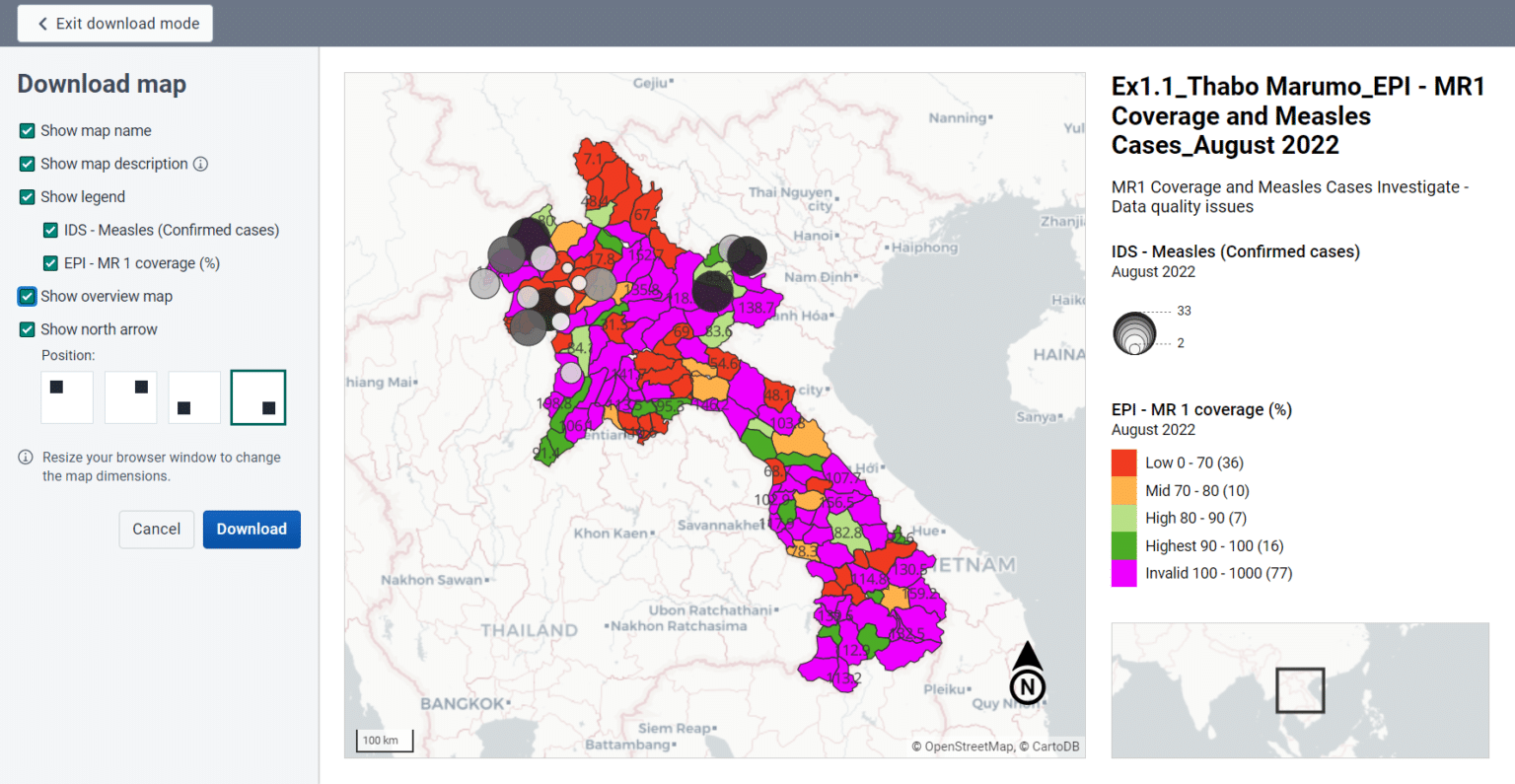Select top-left north arrow position

pyautogui.click(x=67, y=397)
